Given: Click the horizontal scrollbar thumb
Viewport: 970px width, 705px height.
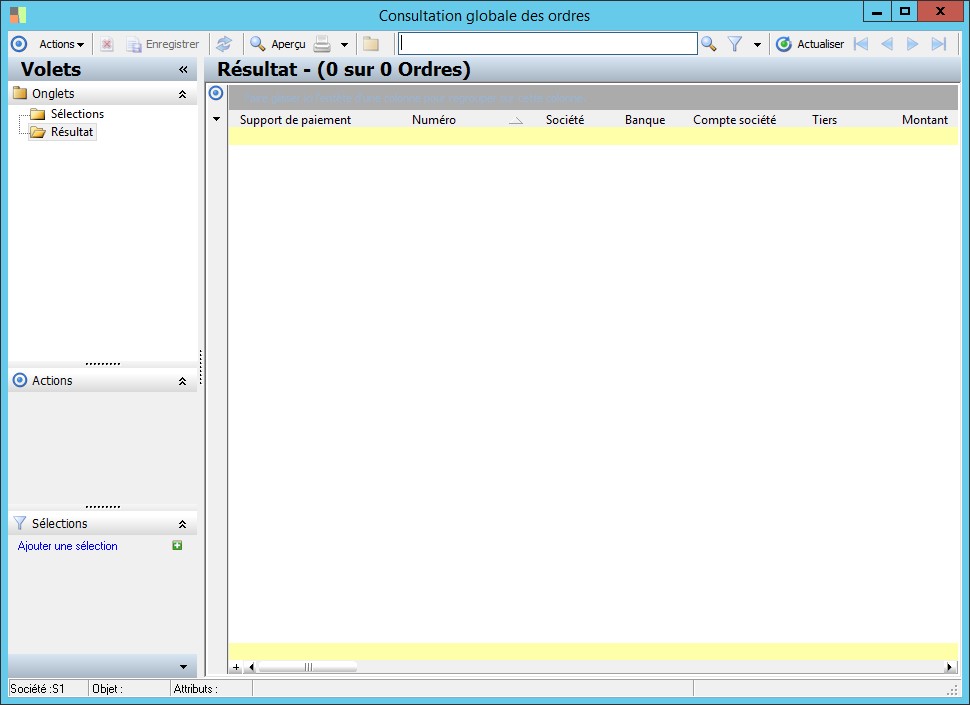Looking at the screenshot, I should click(307, 667).
